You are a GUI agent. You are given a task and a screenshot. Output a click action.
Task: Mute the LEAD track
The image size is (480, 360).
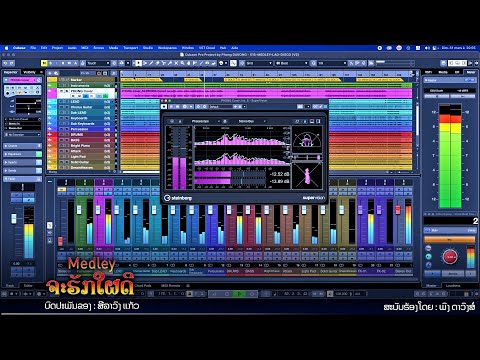pos(61,102)
